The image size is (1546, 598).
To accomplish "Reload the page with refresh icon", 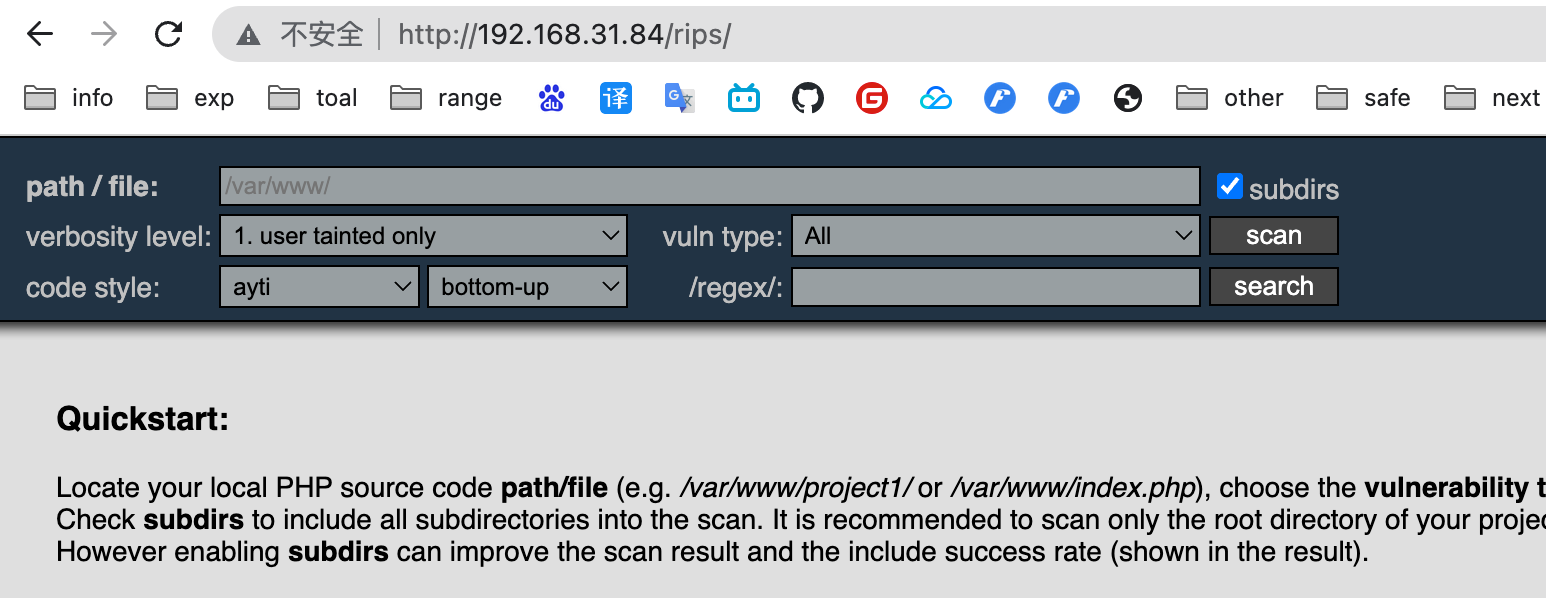I will (168, 35).
